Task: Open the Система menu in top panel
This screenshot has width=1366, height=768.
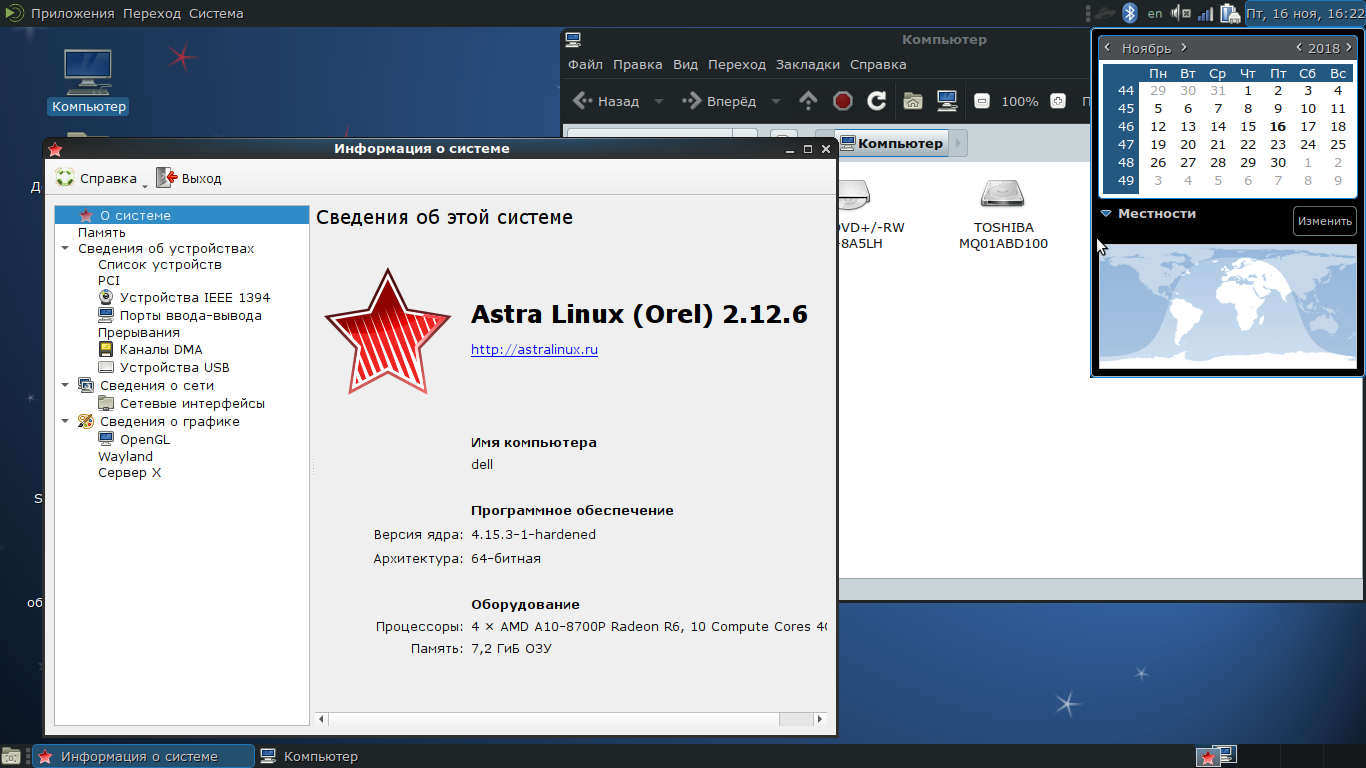Action: point(216,13)
